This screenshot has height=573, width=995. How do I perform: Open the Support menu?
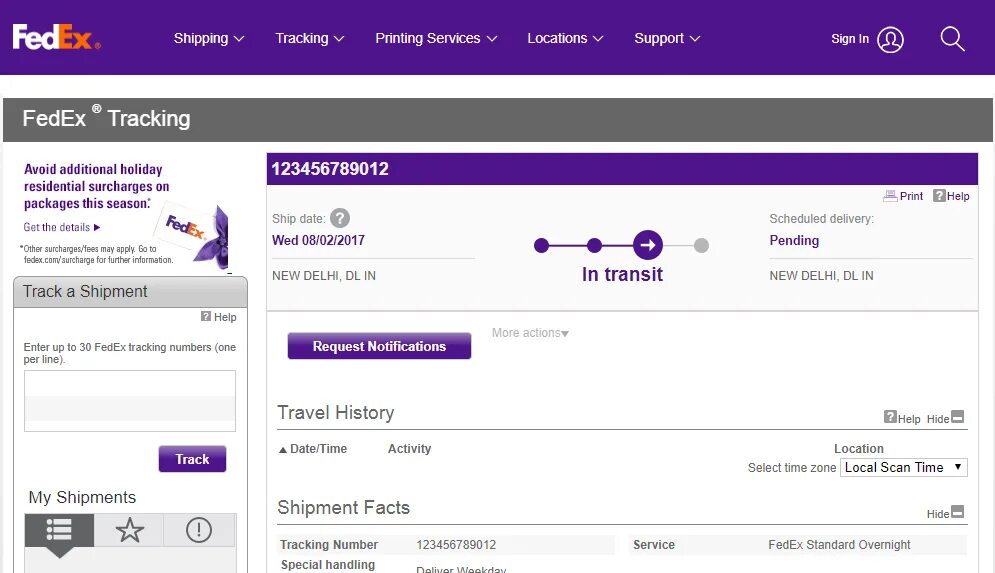coord(667,38)
